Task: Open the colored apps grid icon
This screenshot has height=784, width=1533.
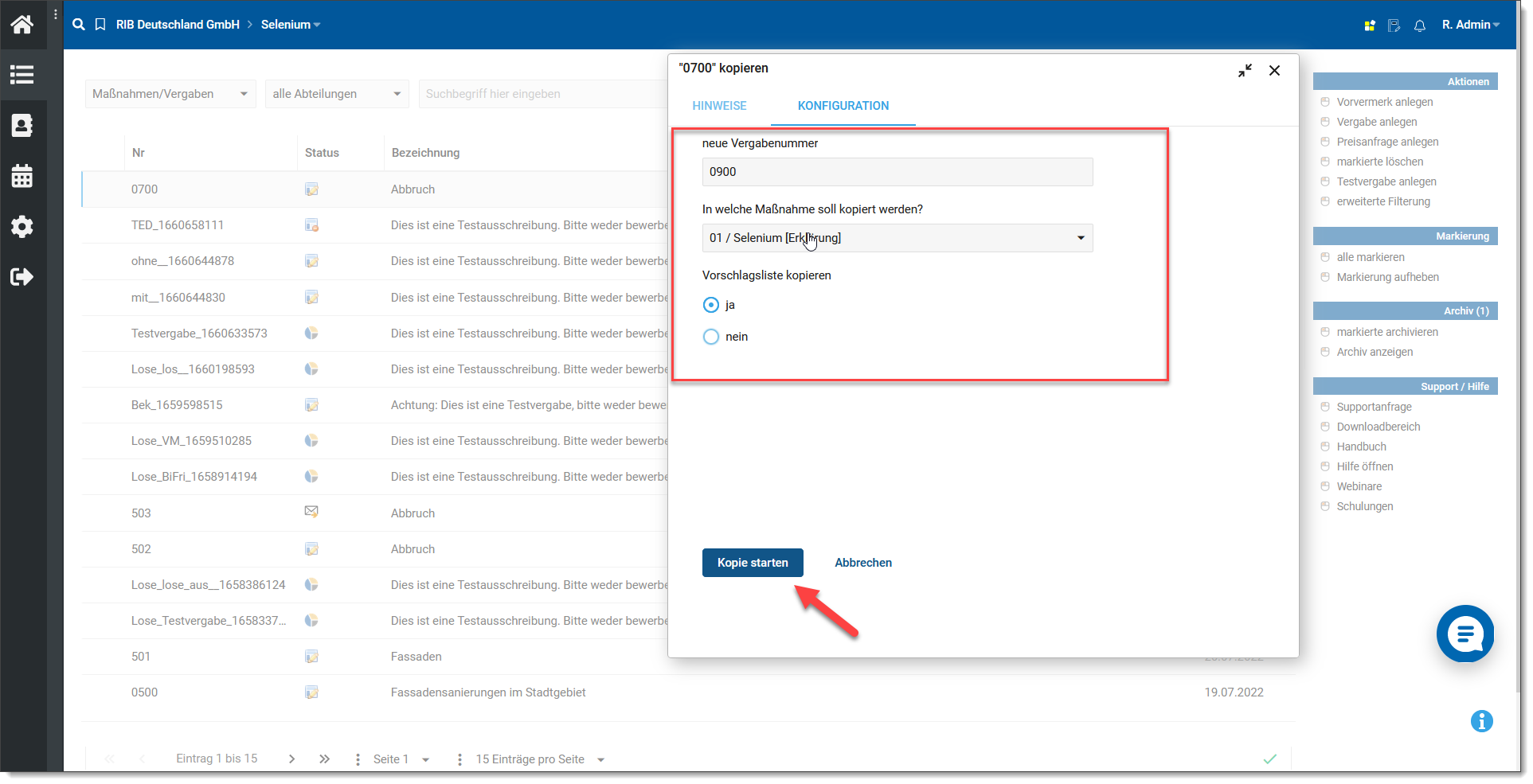Action: [1370, 25]
